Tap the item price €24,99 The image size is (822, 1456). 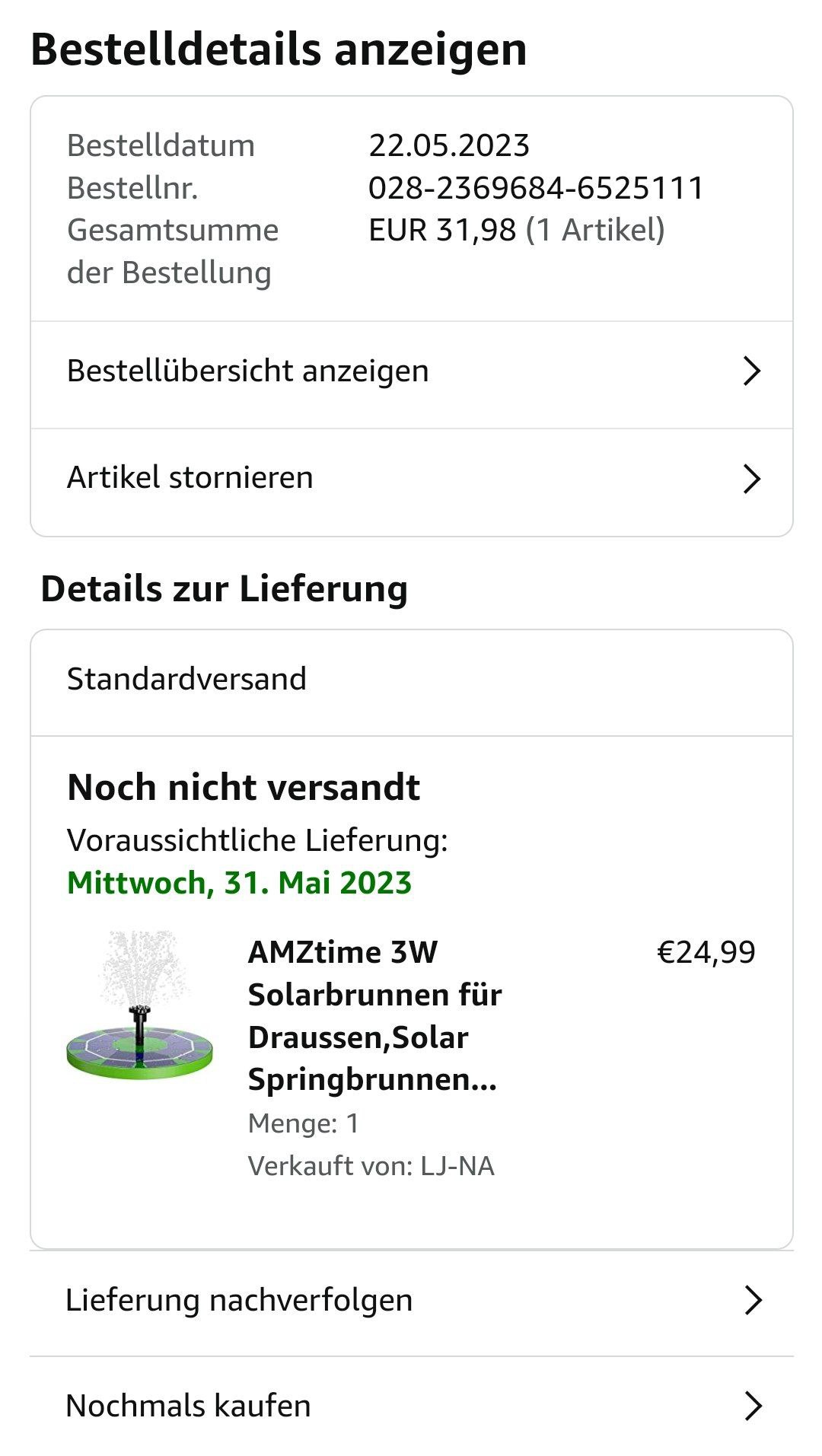[x=706, y=952]
